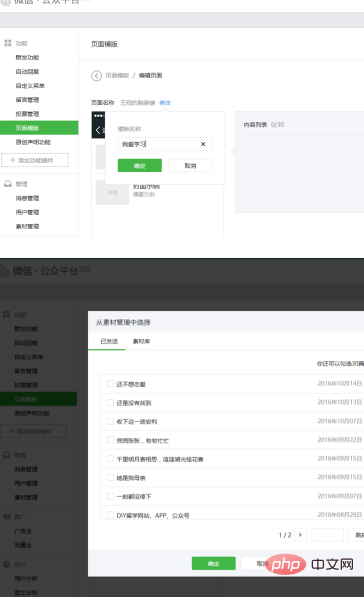This screenshot has height=597, width=364.
Task: Open 原创声明功能 in the undimmed sidebar
Action: 33,142
